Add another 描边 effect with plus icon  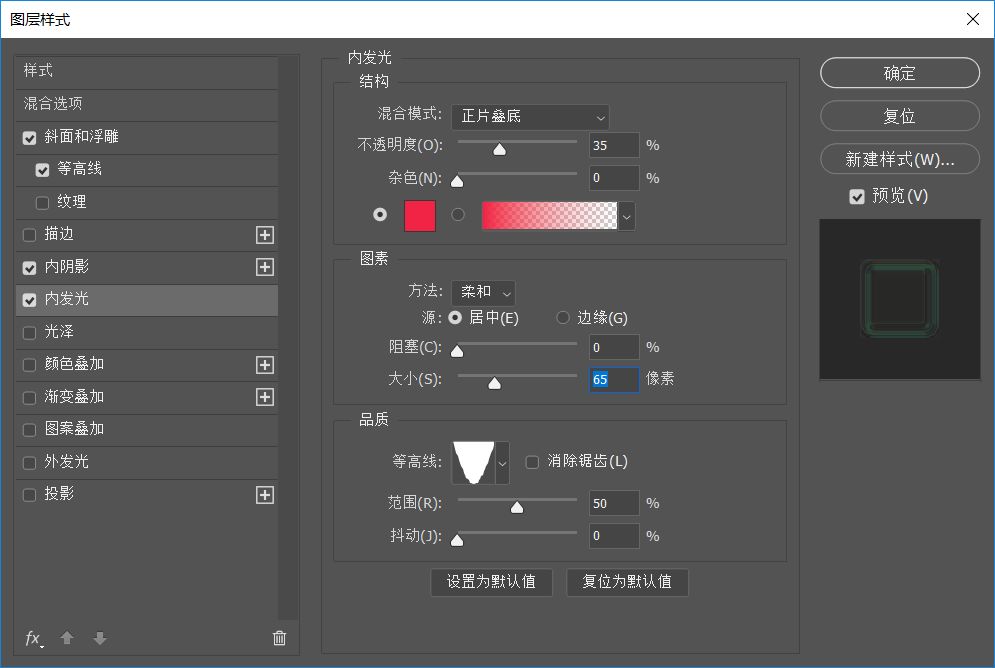pos(264,235)
